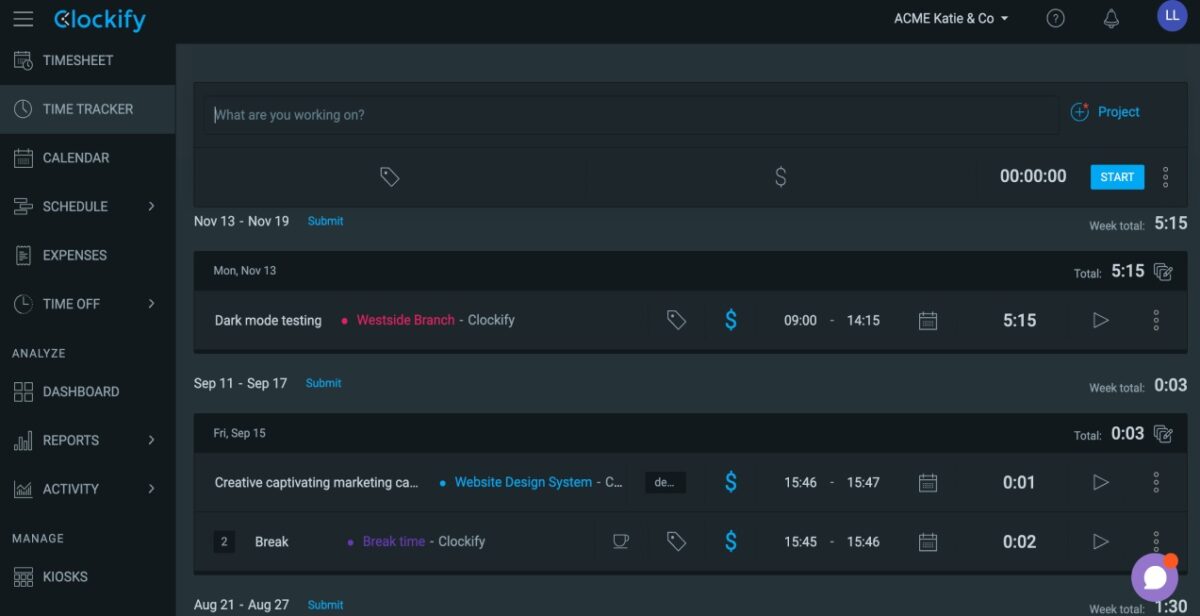The width and height of the screenshot is (1200, 616).
Task: Resume the Dark mode testing timer via play icon
Action: pyautogui.click(x=1101, y=320)
